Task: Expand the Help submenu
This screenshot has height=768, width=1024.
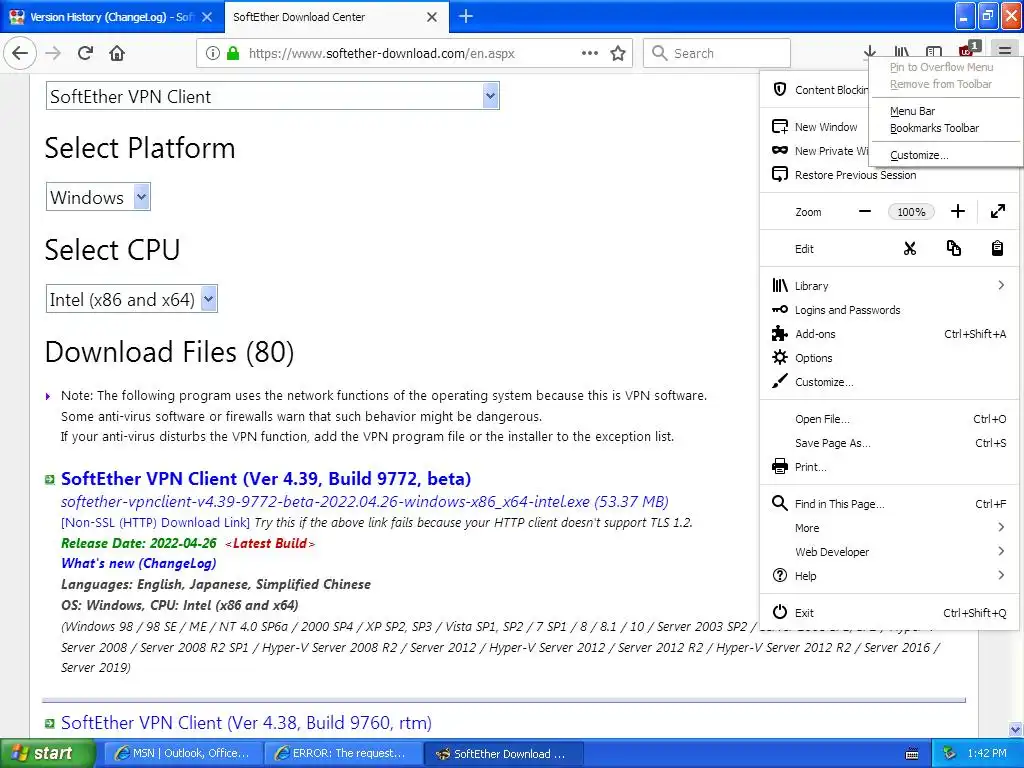Action: (889, 575)
